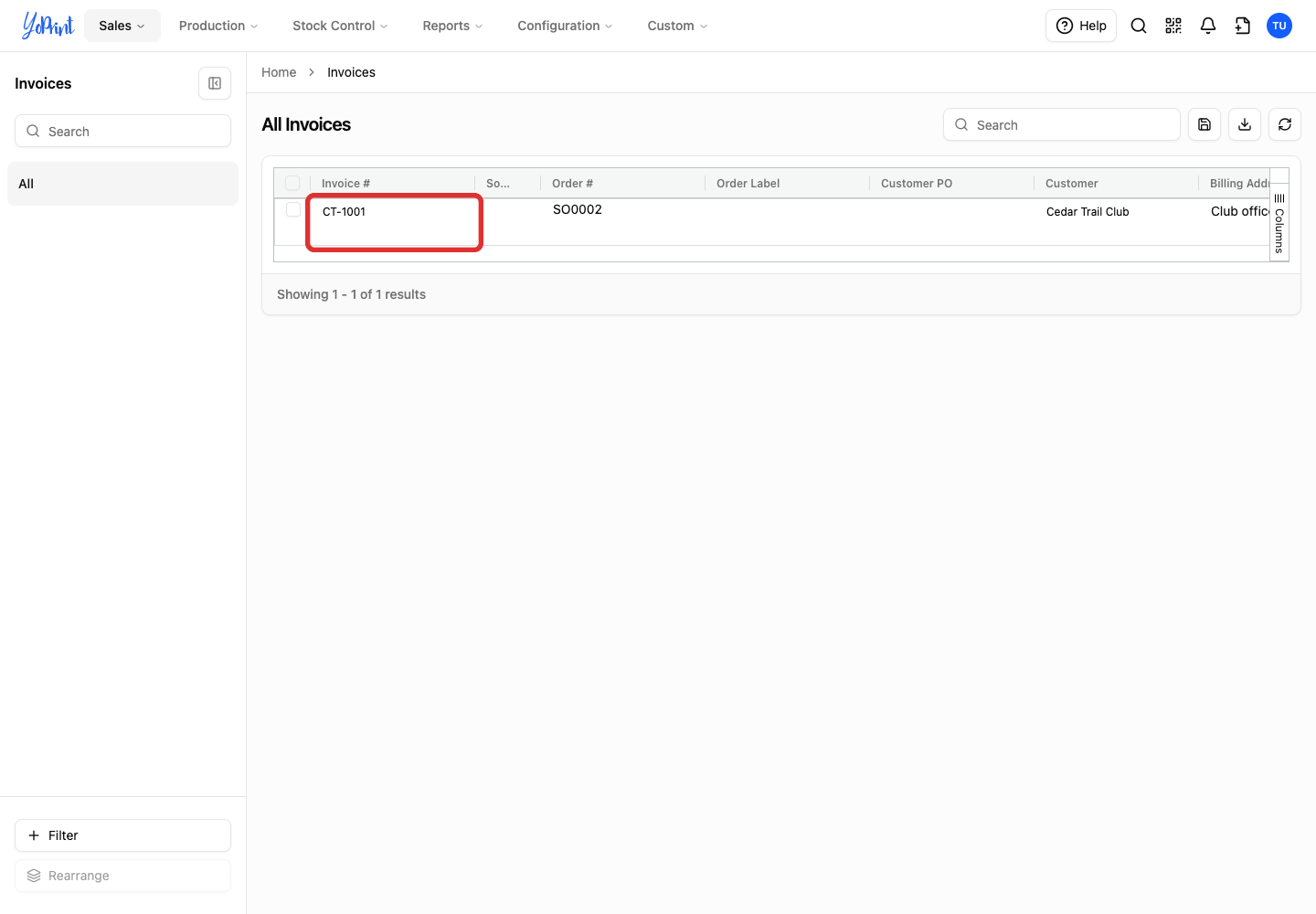
Task: Open the QR code scanner icon
Action: point(1173,26)
